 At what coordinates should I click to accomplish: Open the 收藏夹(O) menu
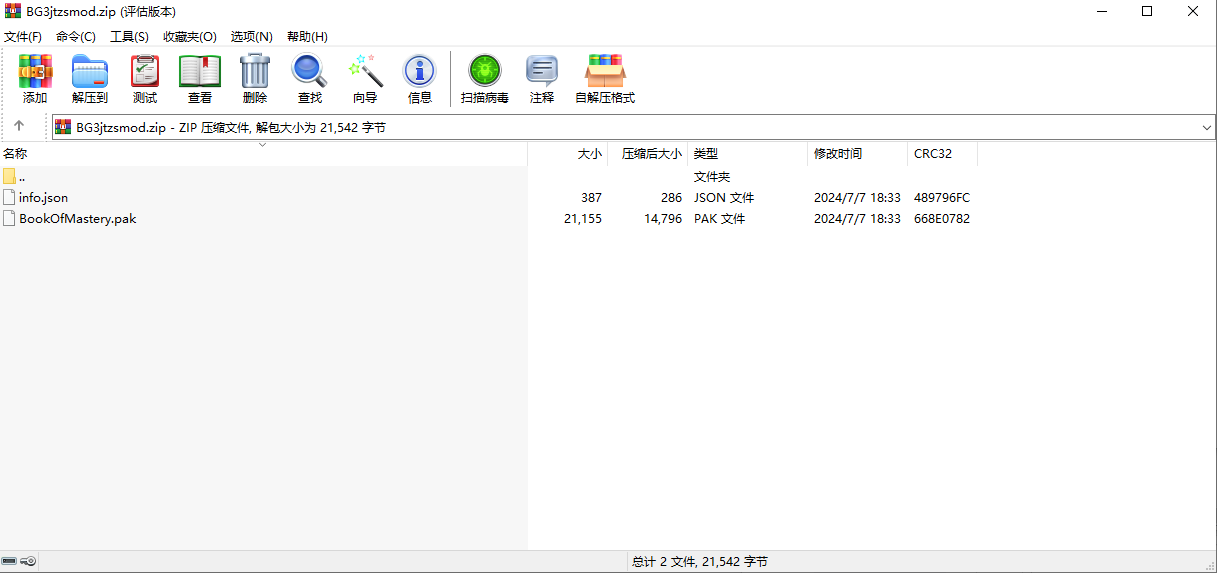click(190, 36)
